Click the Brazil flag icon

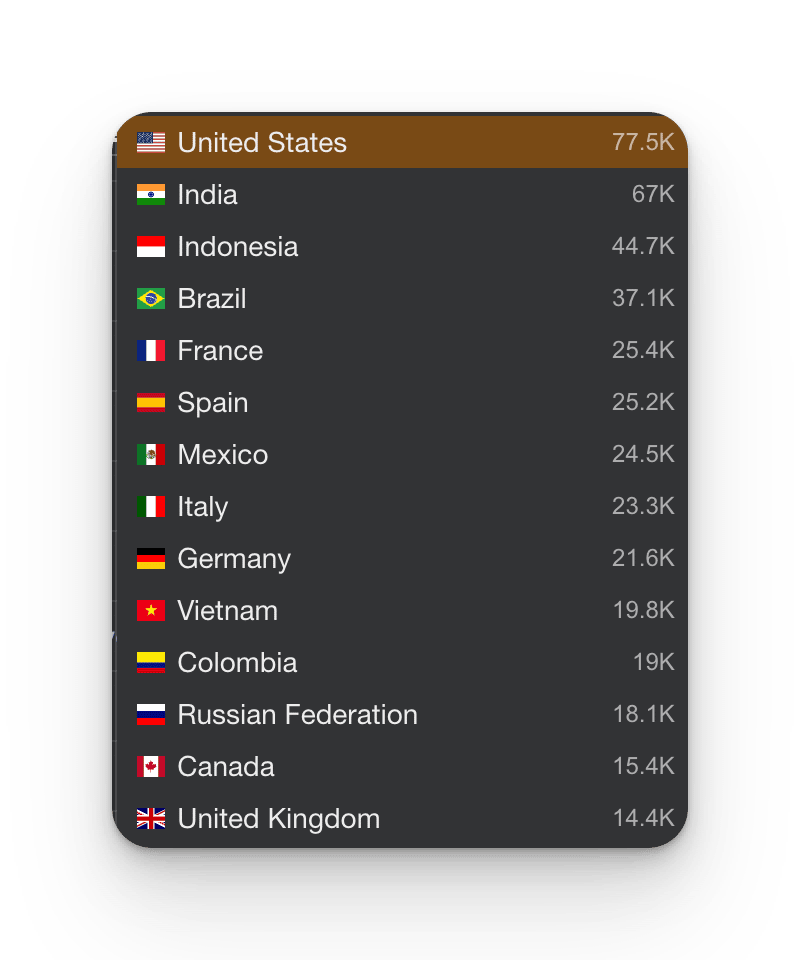(x=151, y=299)
